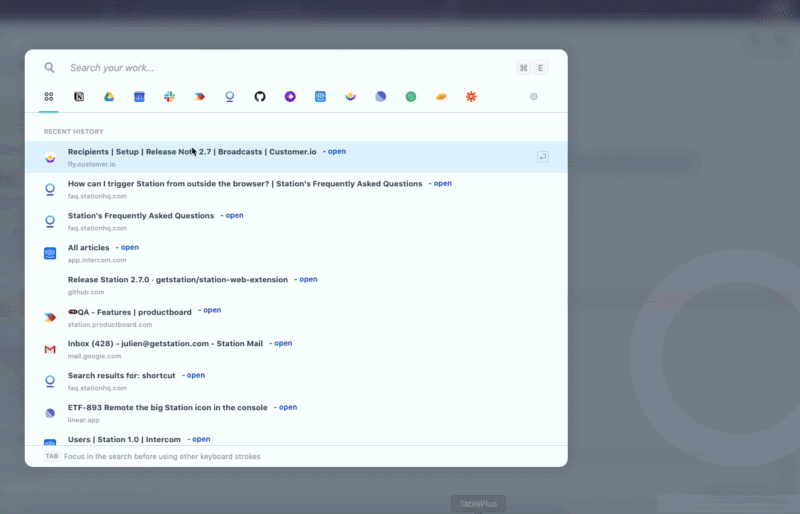Screen dimensions: 800x514
Task: Click the ⌘ shortcut key badge
Action: [x=523, y=68]
